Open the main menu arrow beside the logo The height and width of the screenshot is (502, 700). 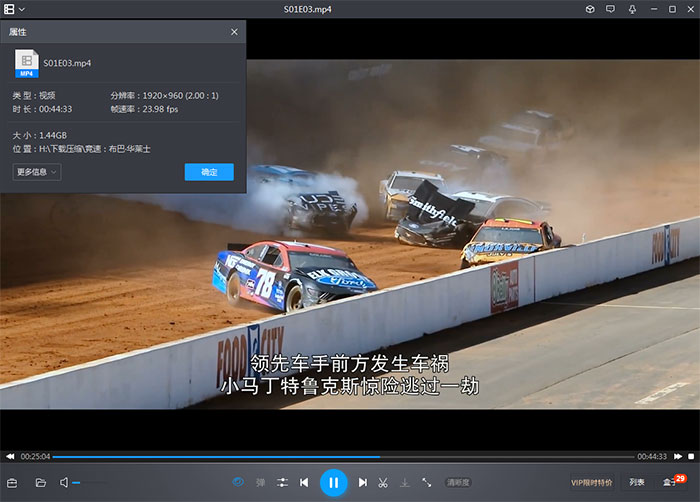pos(22,9)
